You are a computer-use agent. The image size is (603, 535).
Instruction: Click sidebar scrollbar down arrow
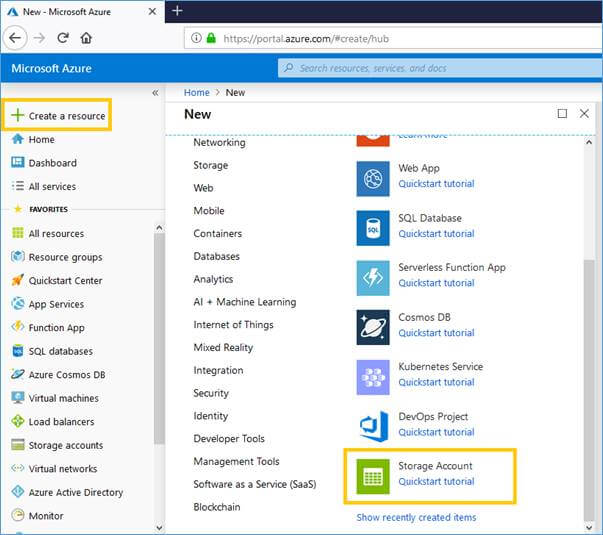click(x=159, y=528)
